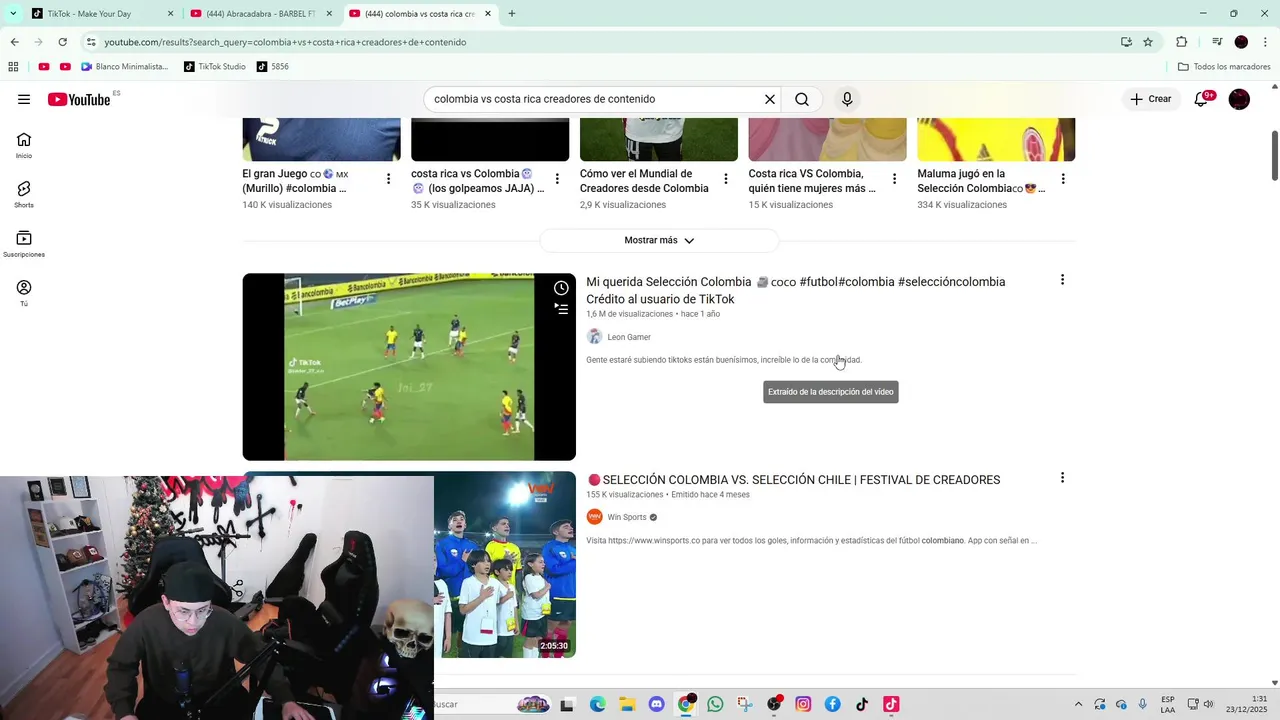Reload the page in Chrome
The image size is (1280, 720).
62,42
